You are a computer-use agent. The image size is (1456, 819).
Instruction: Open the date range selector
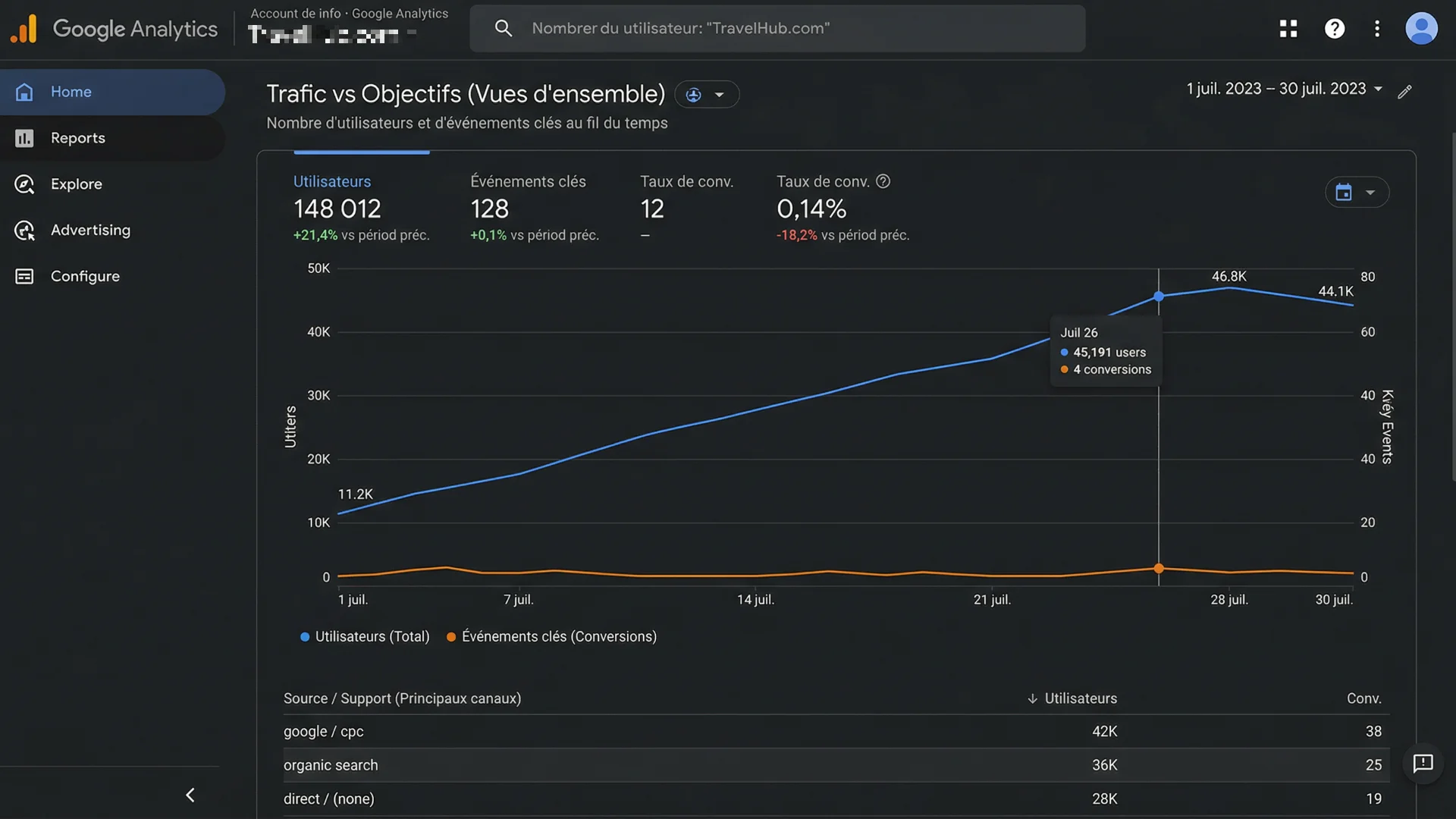click(x=1282, y=89)
